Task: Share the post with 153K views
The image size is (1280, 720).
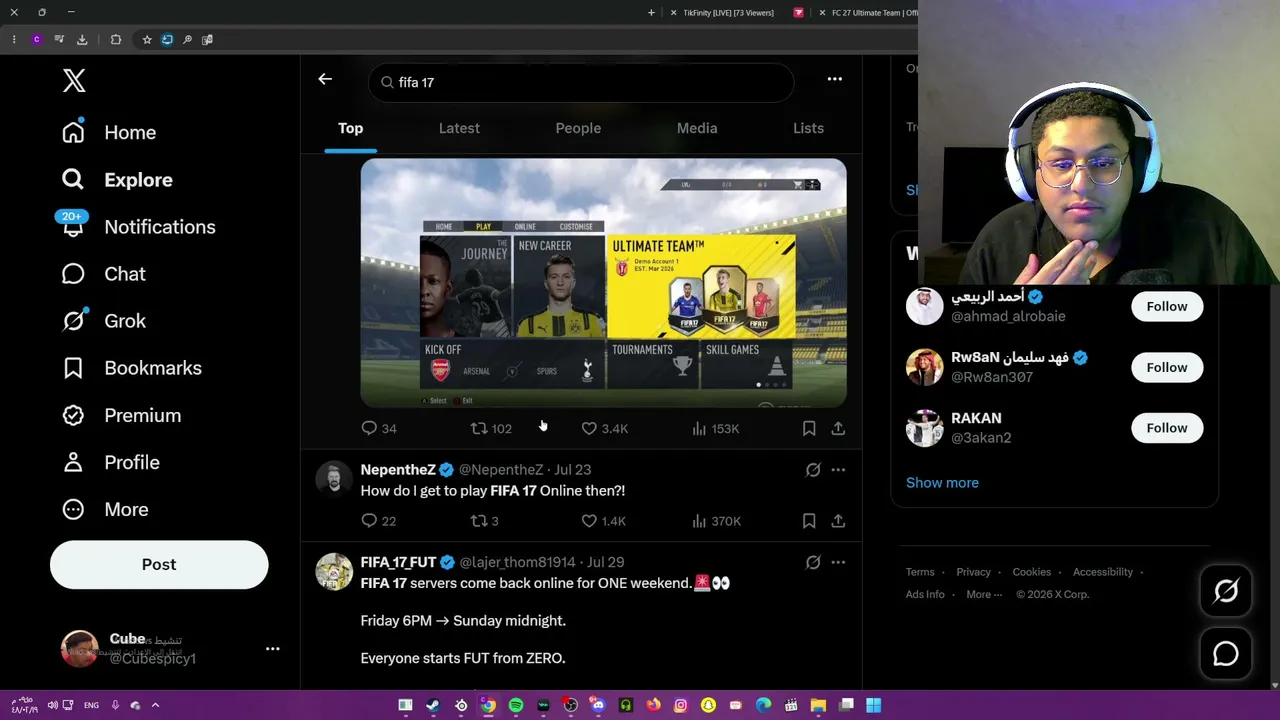Action: pos(838,428)
